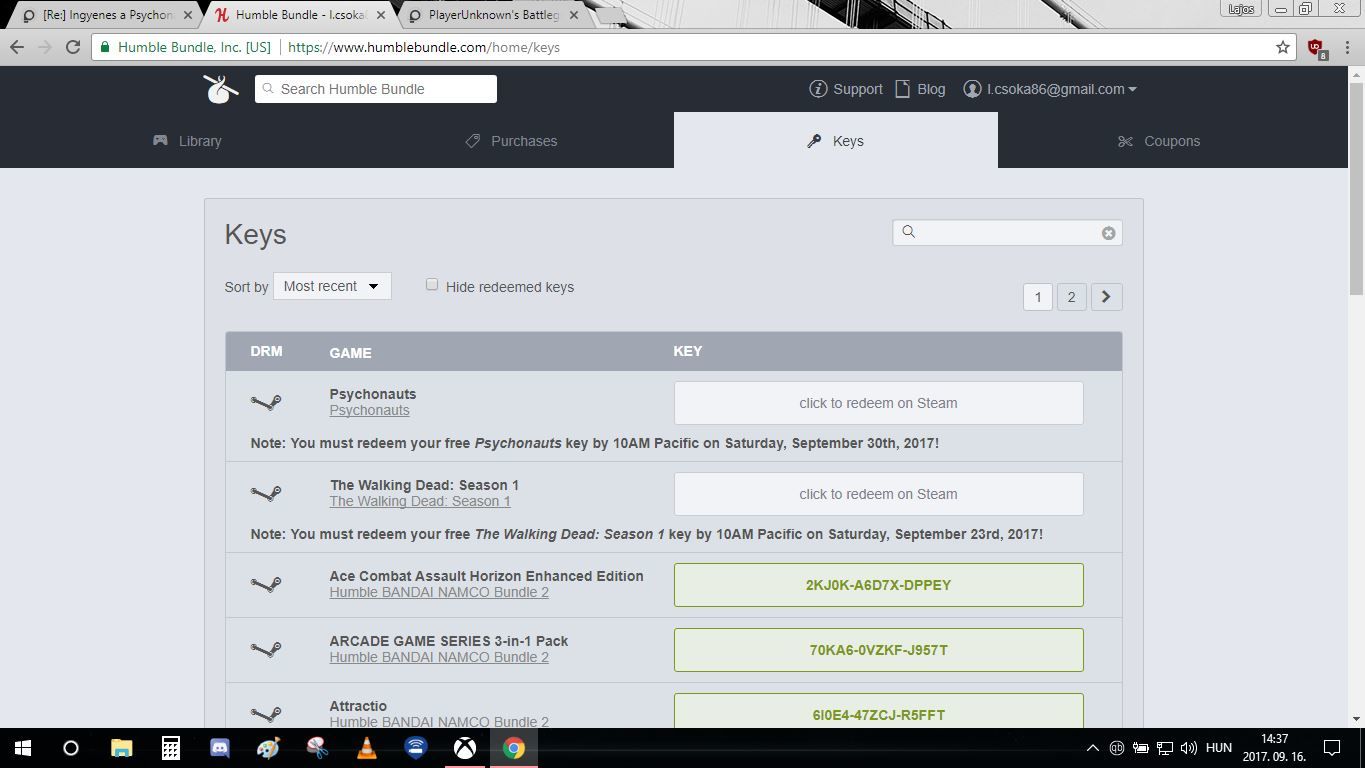The width and height of the screenshot is (1365, 768).
Task: Click the Search Humble Bundle field
Action: click(x=376, y=89)
